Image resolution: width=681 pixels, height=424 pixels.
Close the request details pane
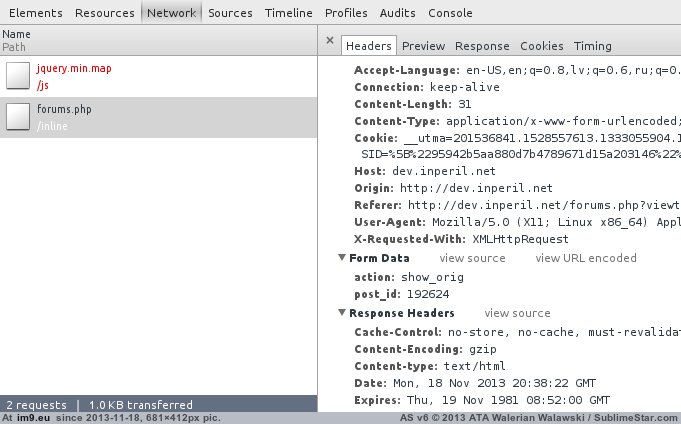(x=330, y=40)
